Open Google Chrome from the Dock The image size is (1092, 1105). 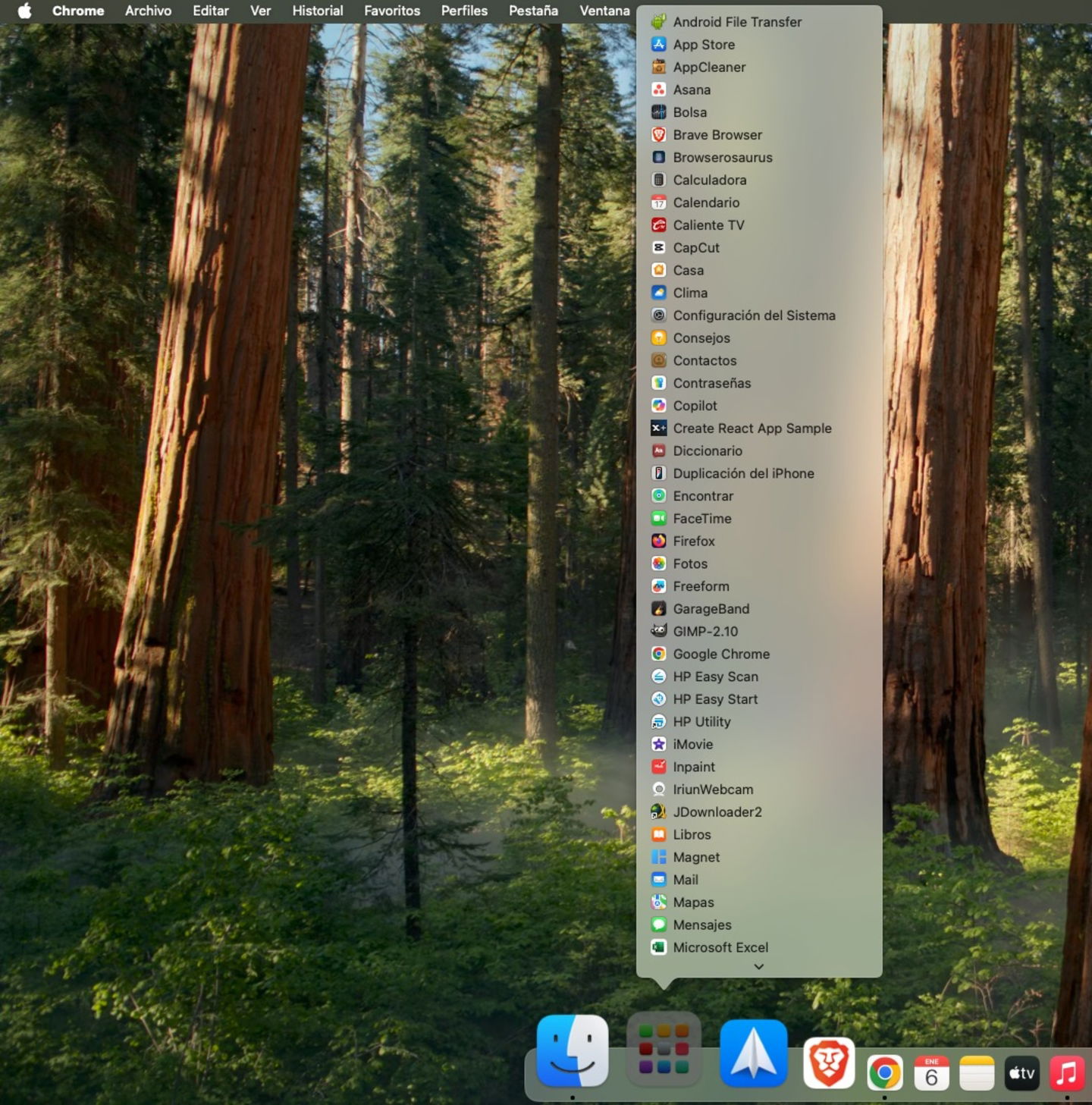click(x=885, y=1072)
